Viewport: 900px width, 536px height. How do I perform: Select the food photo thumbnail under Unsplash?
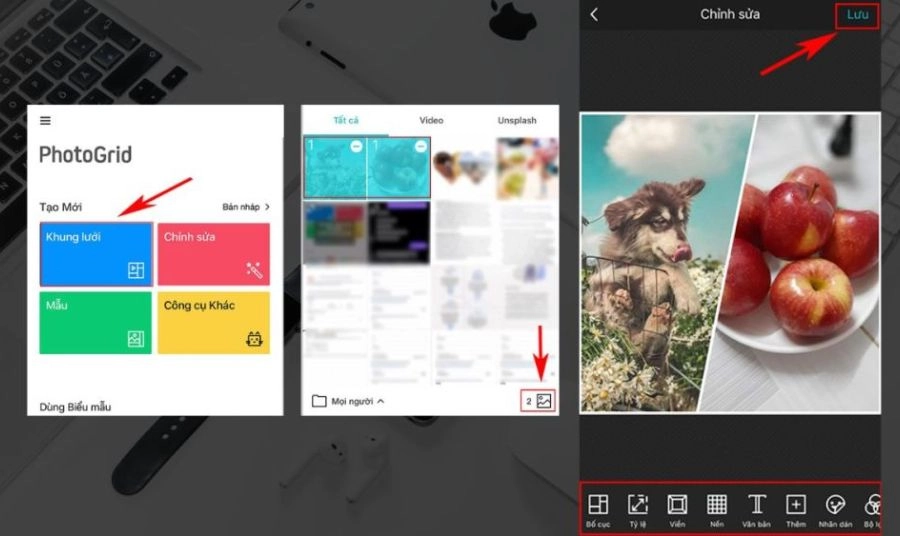click(527, 168)
